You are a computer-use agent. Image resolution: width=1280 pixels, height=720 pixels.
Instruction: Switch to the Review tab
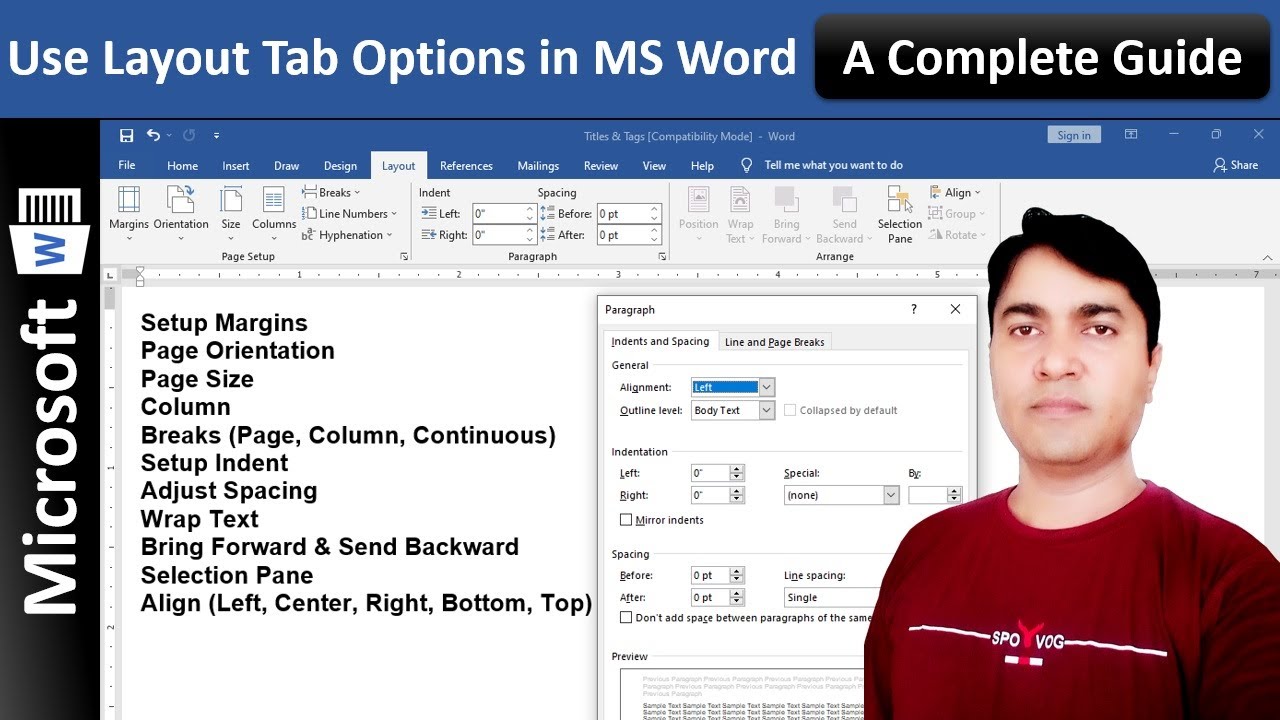pyautogui.click(x=601, y=166)
